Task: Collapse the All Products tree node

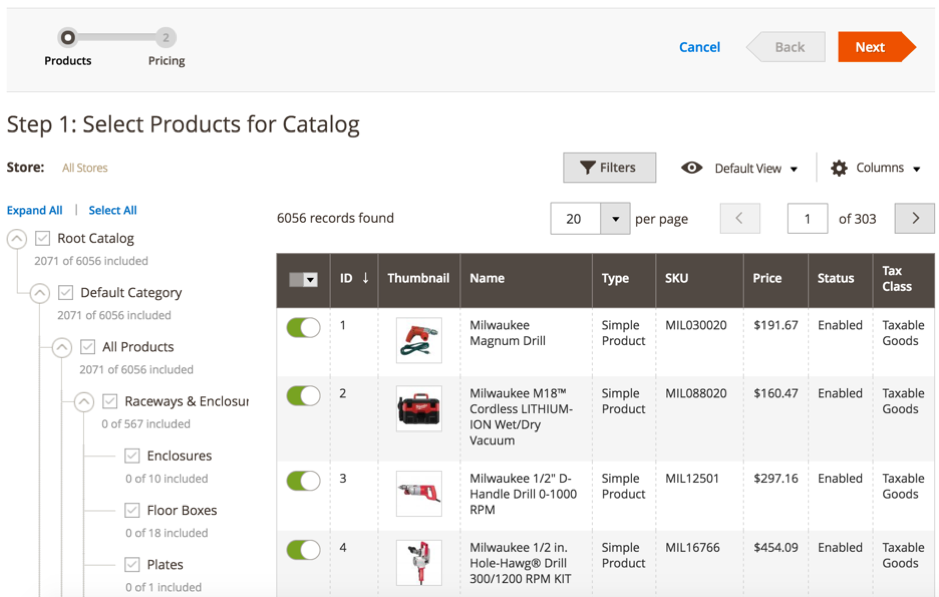Action: (x=62, y=347)
